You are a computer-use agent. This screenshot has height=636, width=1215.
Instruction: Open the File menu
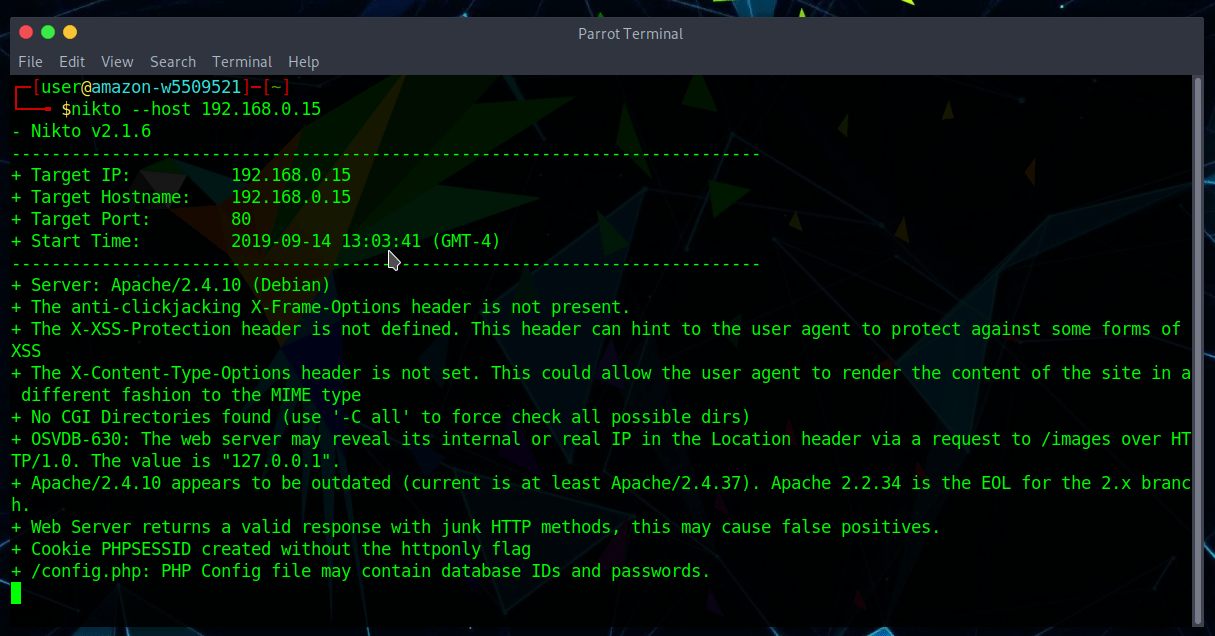click(x=30, y=62)
